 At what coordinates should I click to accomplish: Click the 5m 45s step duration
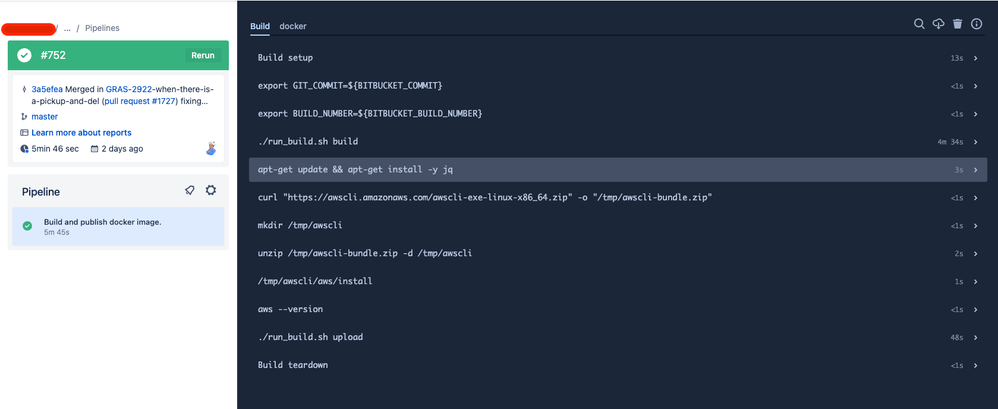click(x=57, y=233)
